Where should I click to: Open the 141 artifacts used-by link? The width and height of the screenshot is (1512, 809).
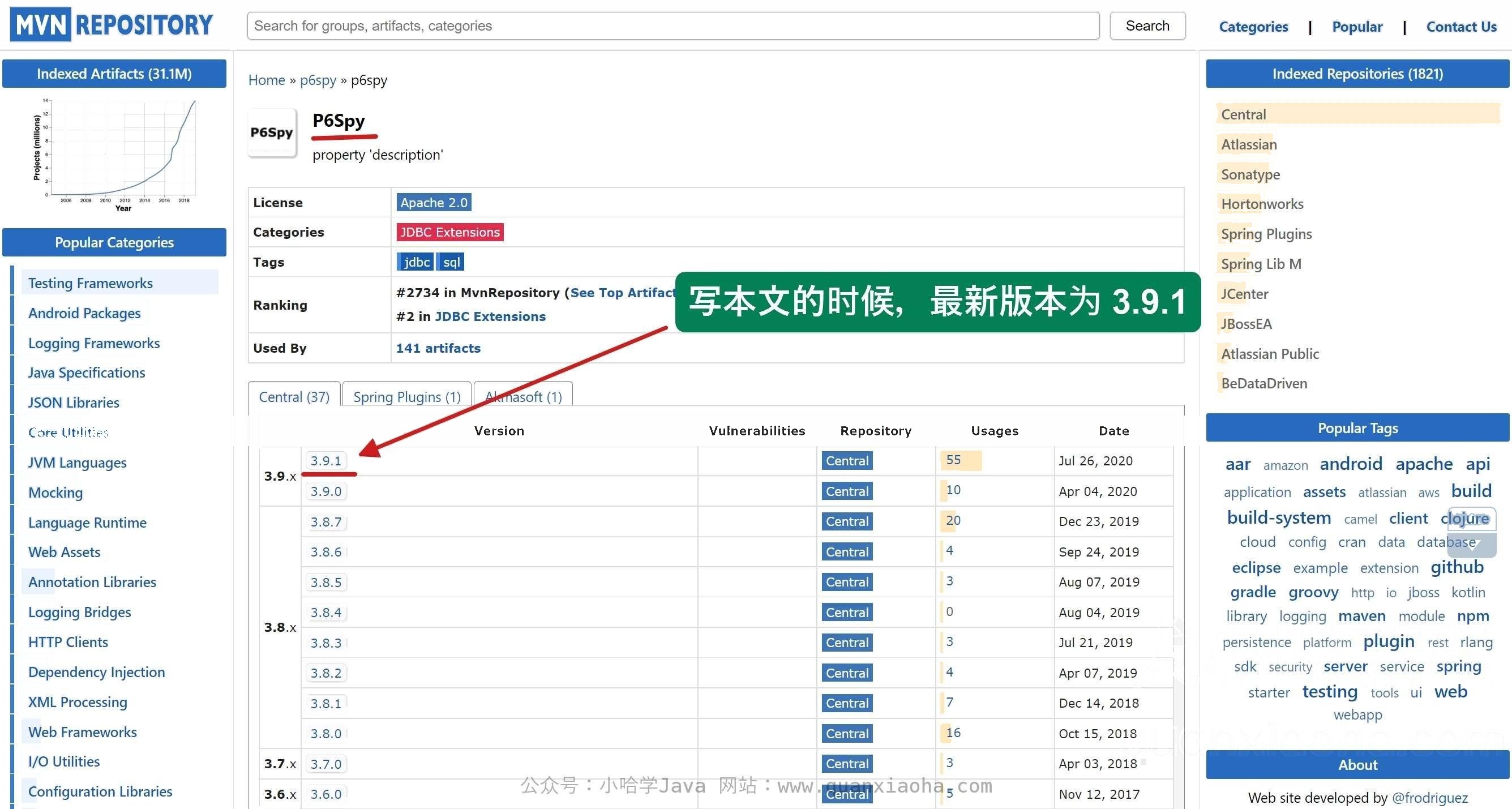click(x=438, y=348)
